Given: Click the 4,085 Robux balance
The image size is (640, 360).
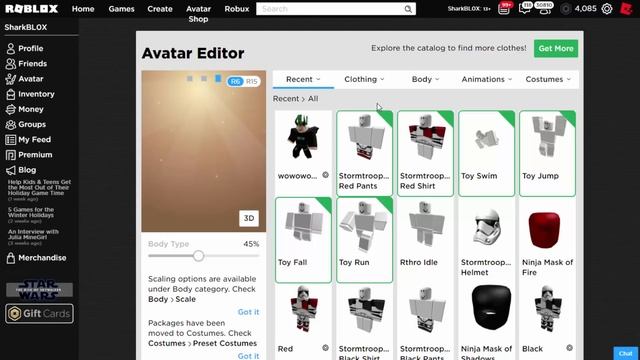Looking at the screenshot, I should click(585, 9).
